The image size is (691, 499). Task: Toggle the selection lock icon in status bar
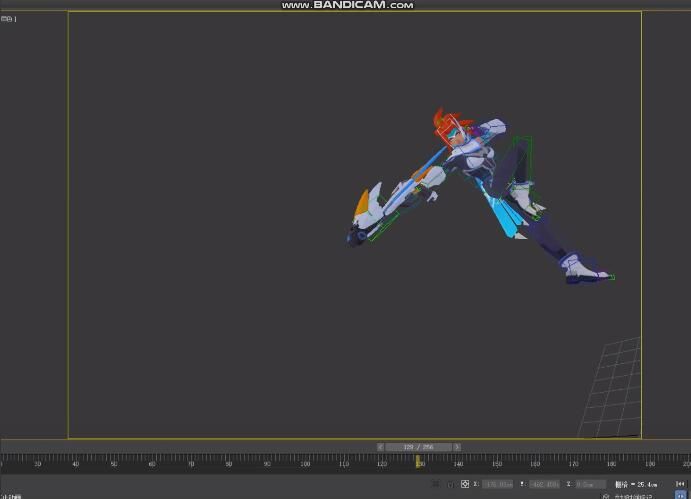tap(450, 484)
